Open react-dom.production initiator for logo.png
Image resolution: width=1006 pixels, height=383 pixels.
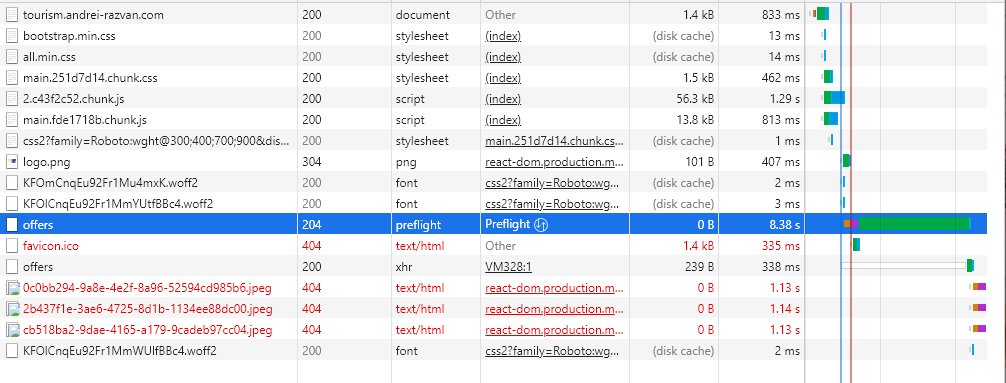coord(554,162)
